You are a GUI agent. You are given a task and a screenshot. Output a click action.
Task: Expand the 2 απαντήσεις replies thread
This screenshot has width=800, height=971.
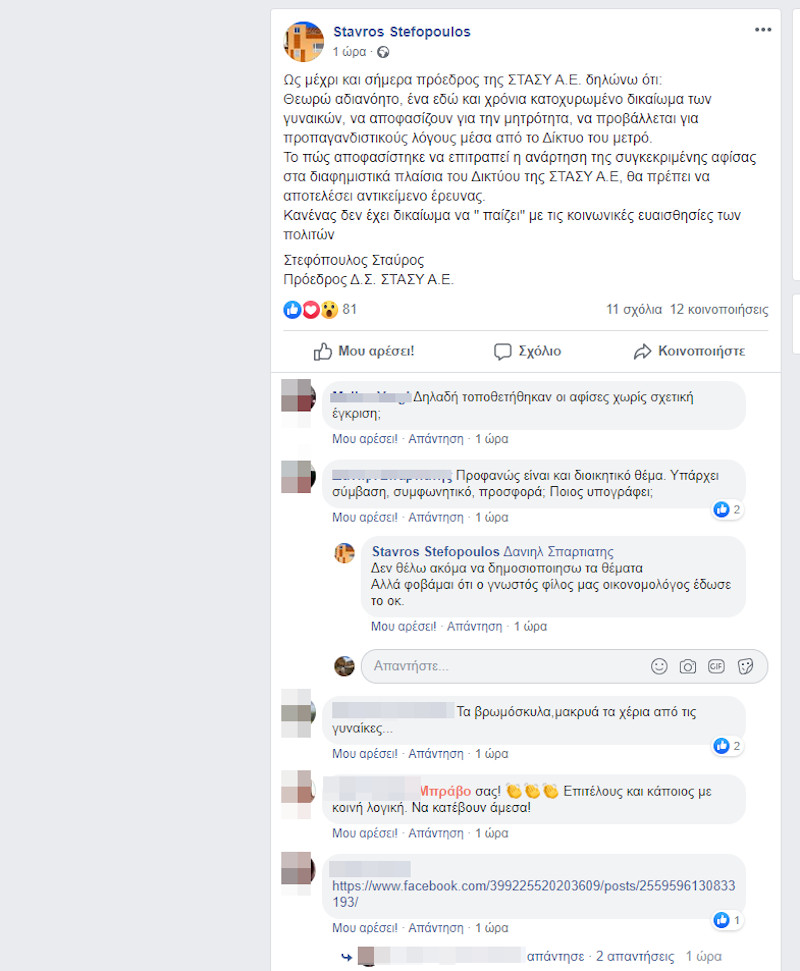pos(635,956)
